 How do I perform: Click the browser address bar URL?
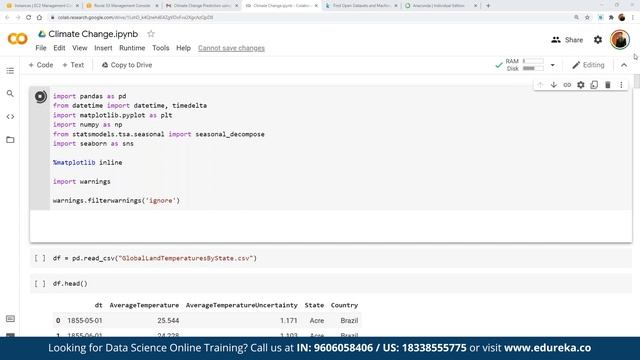pos(136,18)
